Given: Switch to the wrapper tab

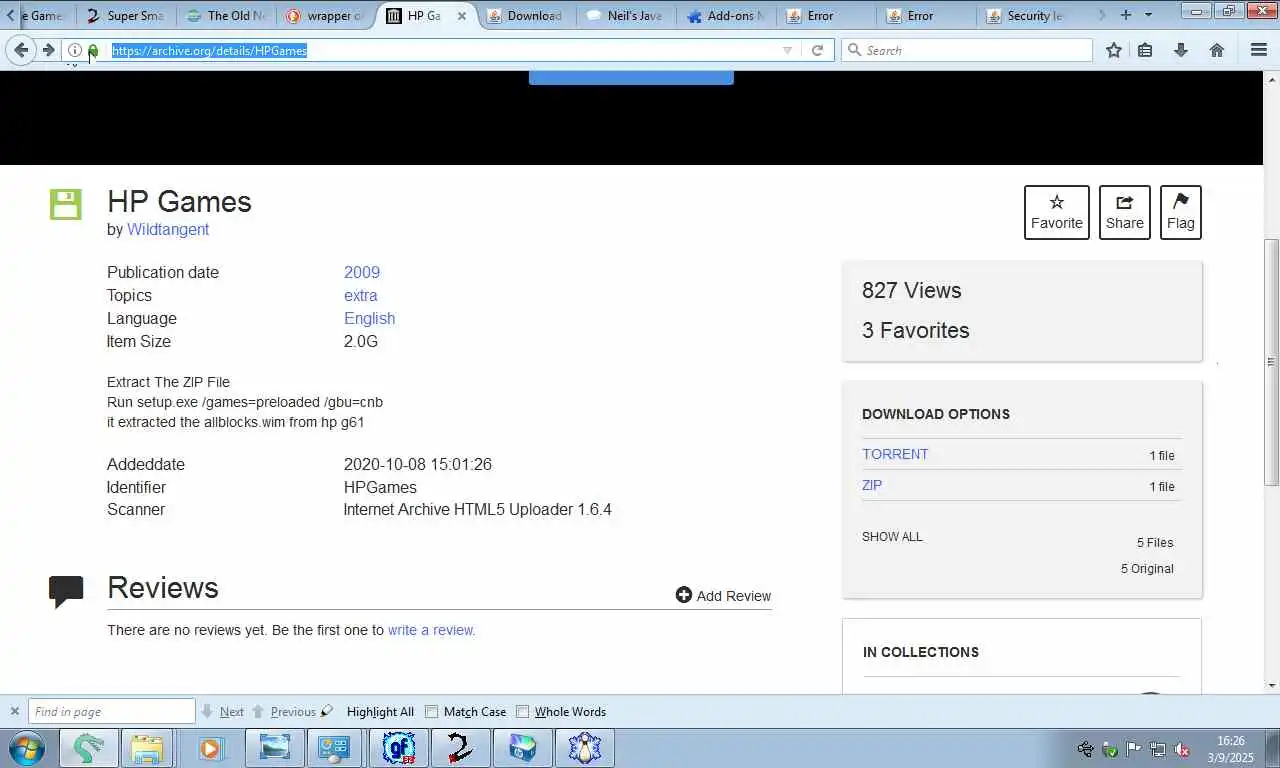Looking at the screenshot, I should [325, 15].
